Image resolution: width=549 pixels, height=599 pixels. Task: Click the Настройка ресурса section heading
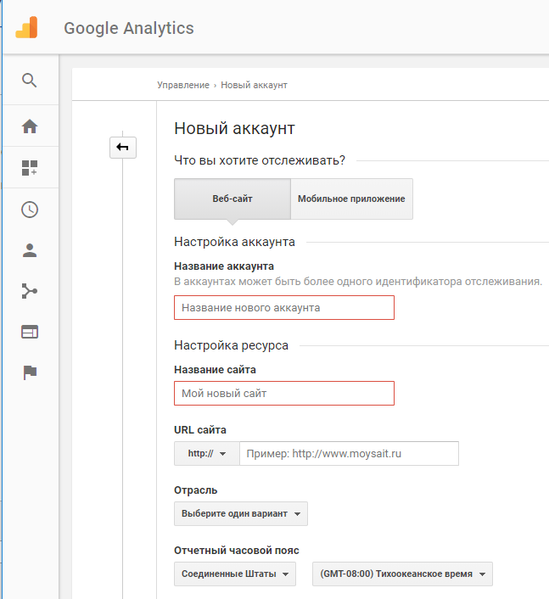[231, 345]
